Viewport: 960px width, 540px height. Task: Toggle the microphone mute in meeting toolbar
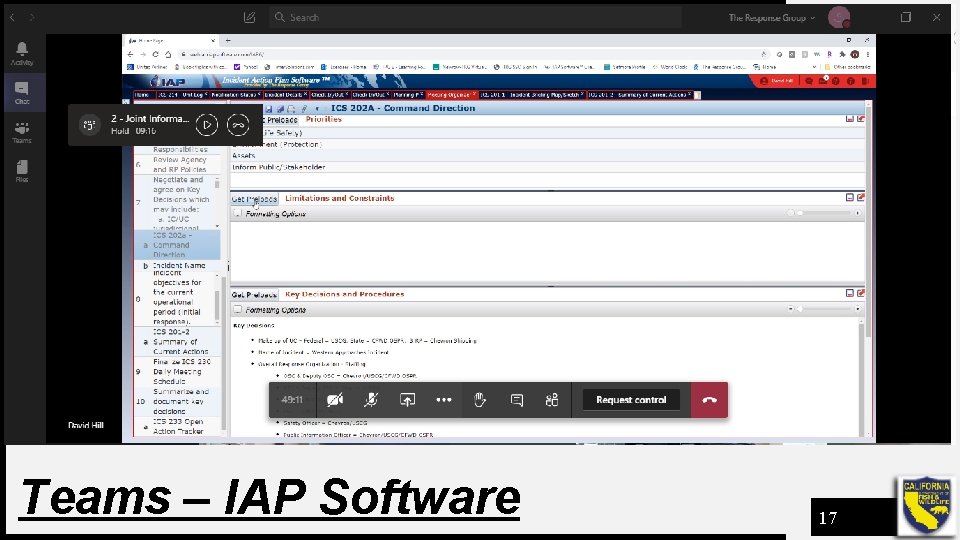(371, 400)
